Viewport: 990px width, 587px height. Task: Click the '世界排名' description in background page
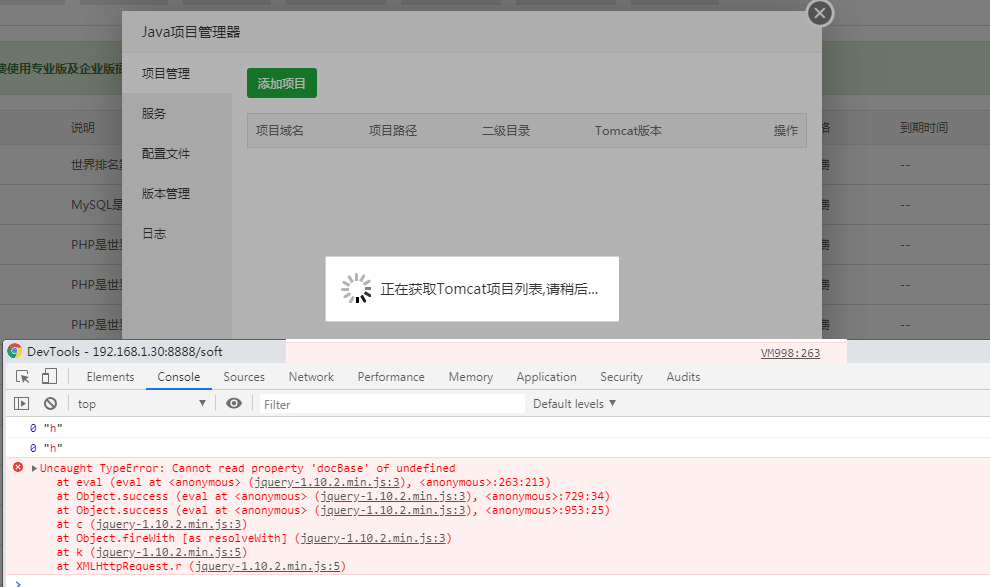pyautogui.click(x=96, y=165)
